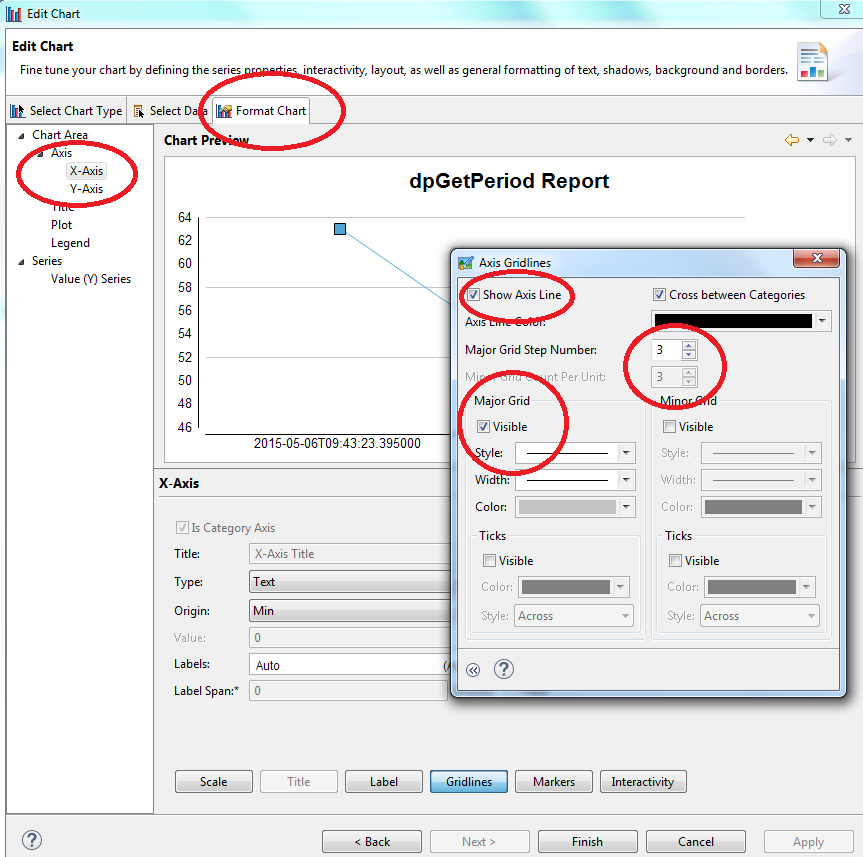Uncheck Cross between Categories

click(x=659, y=295)
